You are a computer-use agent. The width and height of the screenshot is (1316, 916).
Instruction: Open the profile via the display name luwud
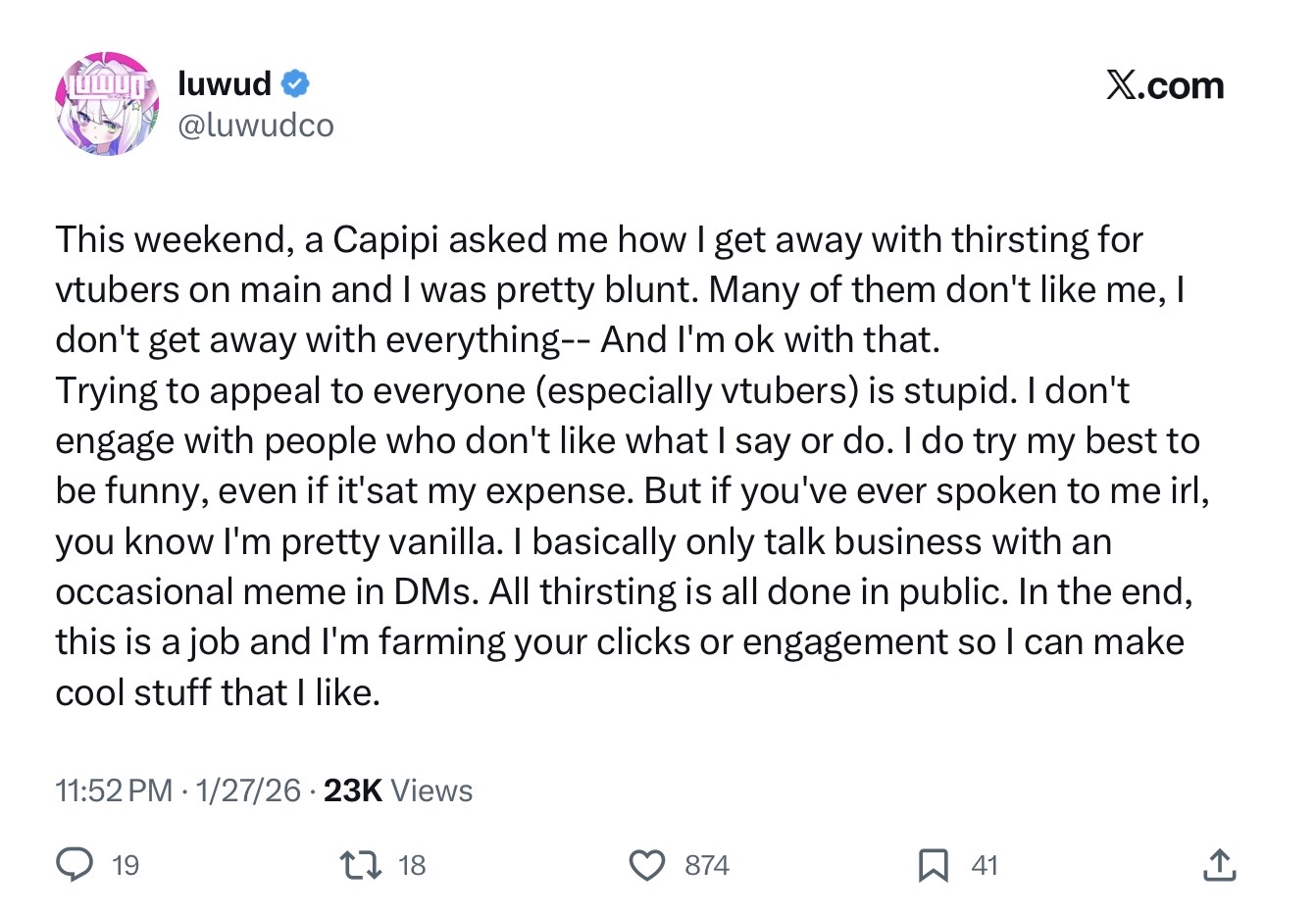tap(225, 84)
